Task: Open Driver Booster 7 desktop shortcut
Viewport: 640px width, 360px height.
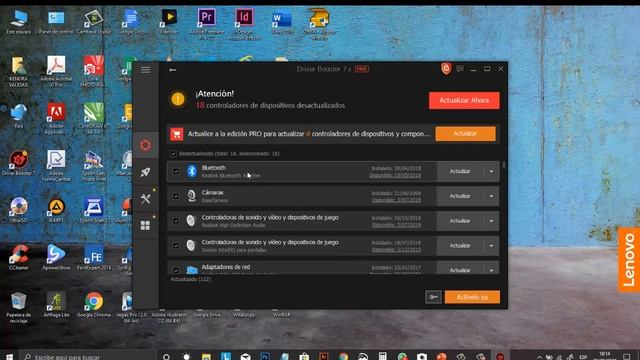Action: [x=18, y=163]
